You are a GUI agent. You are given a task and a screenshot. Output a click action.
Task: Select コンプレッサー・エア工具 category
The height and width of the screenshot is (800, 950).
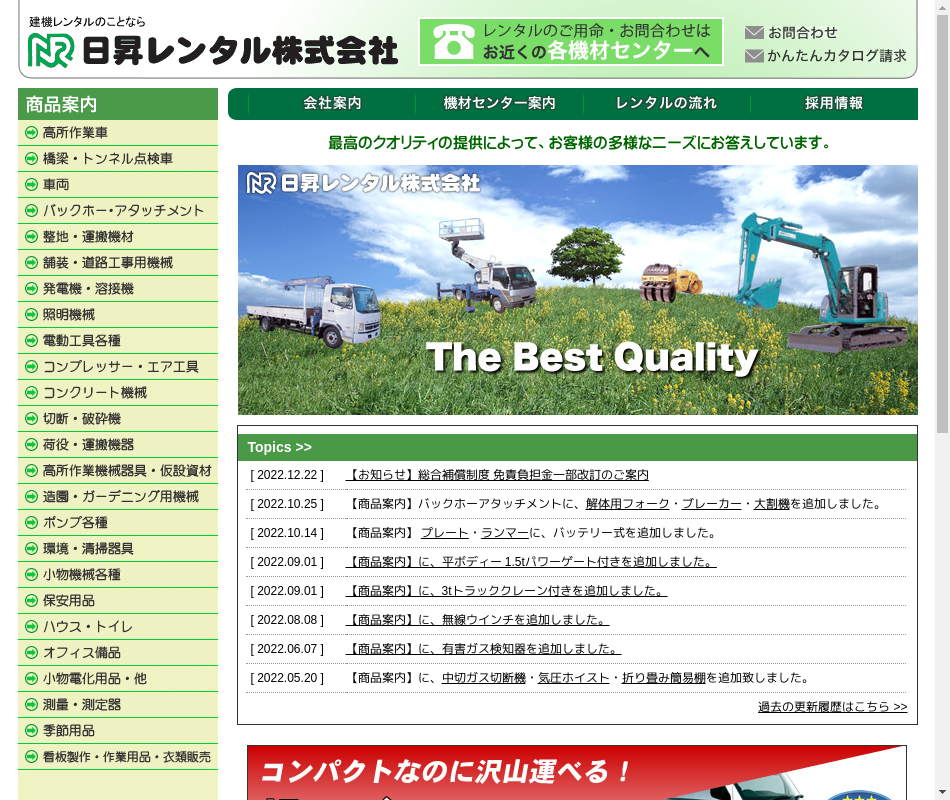pyautogui.click(x=118, y=367)
